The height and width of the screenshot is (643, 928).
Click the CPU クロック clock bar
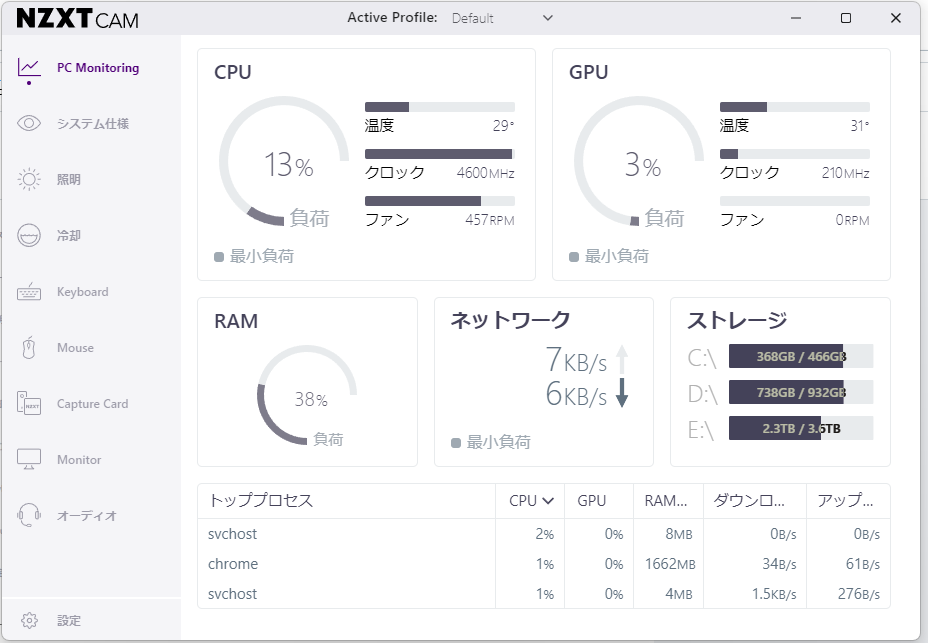tap(440, 154)
